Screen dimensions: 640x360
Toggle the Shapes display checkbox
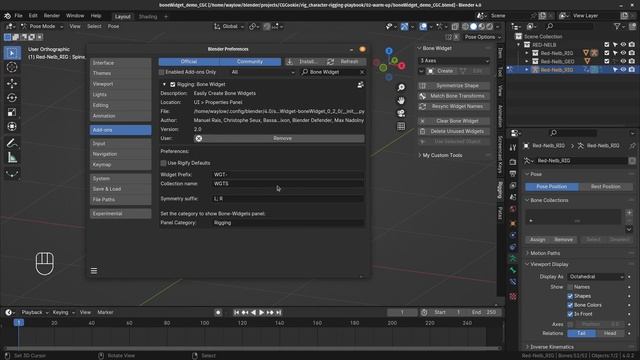(x=570, y=296)
